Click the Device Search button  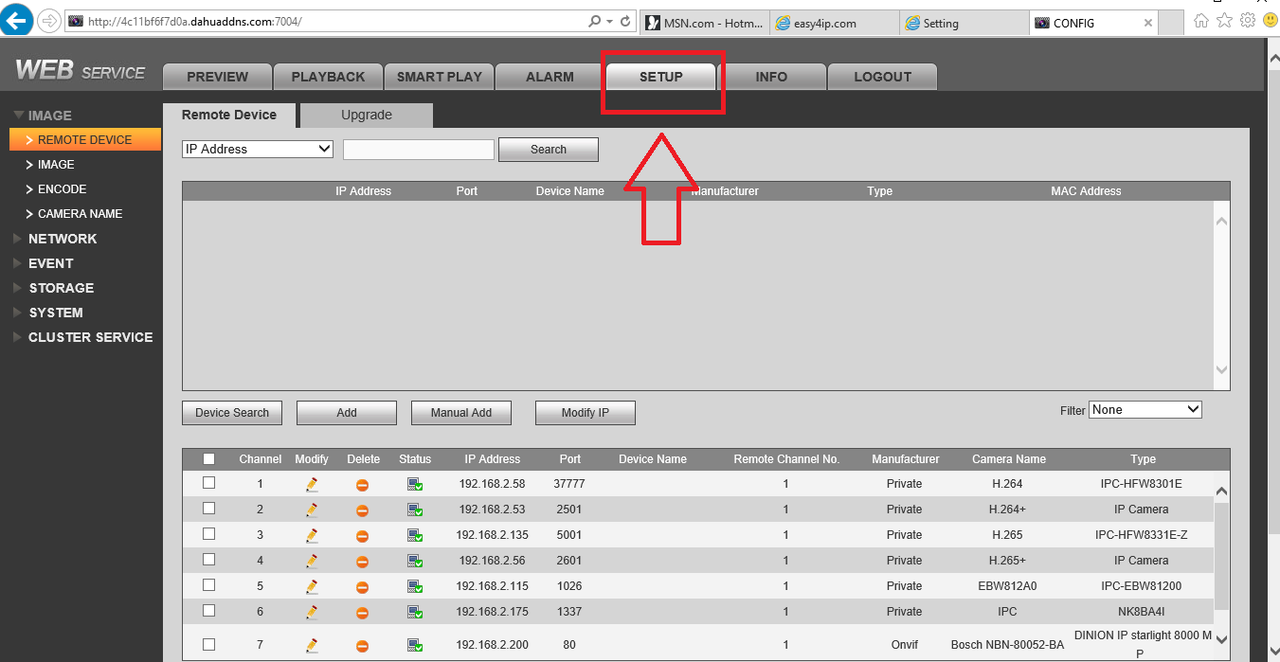232,413
